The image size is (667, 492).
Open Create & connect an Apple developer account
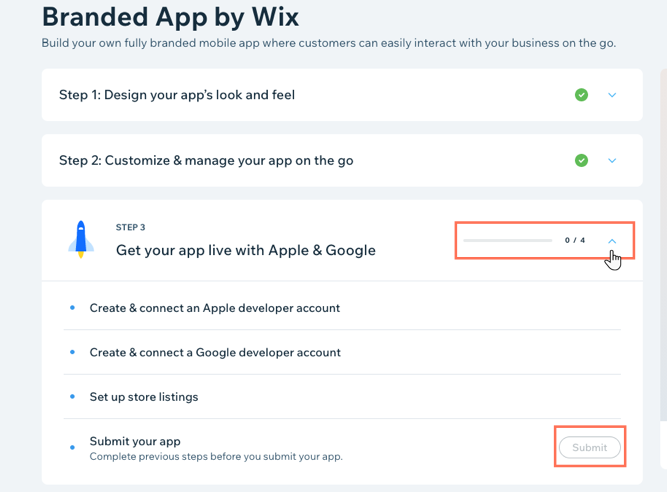point(214,308)
